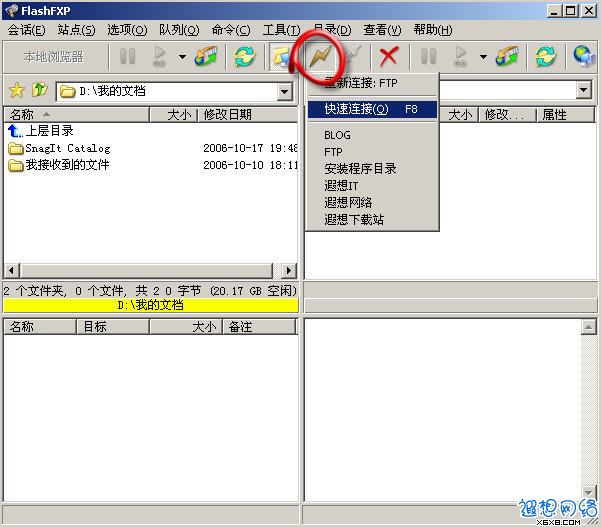Click the switch to local browser folder icon
The image size is (601, 527).
click(x=281, y=57)
